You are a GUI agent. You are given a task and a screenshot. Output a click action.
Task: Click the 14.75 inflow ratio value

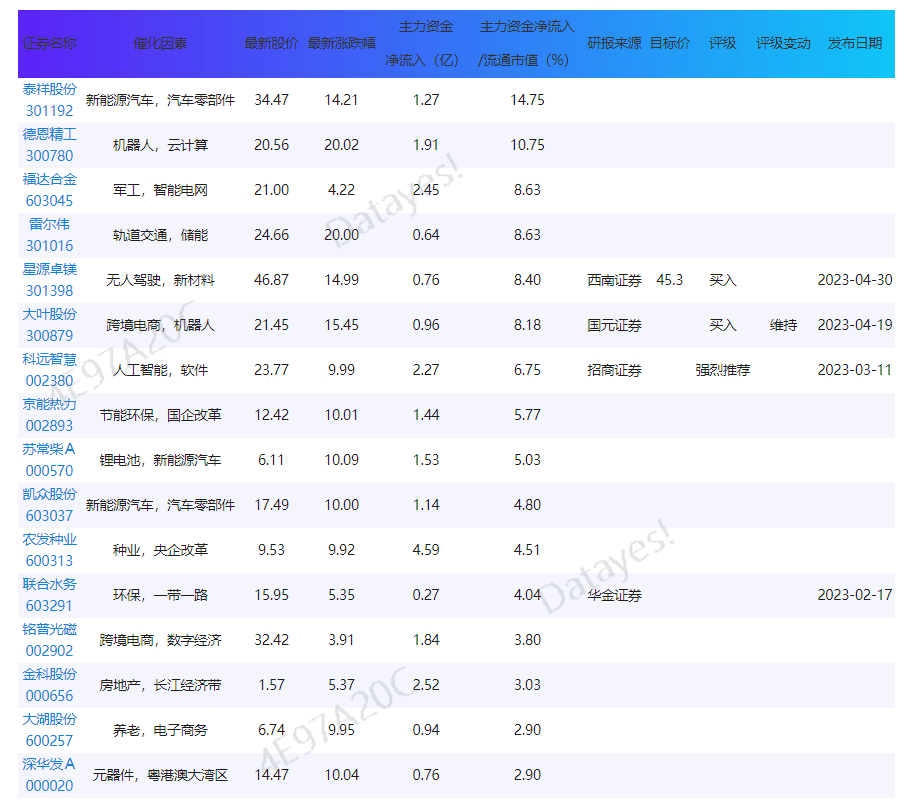coord(527,100)
